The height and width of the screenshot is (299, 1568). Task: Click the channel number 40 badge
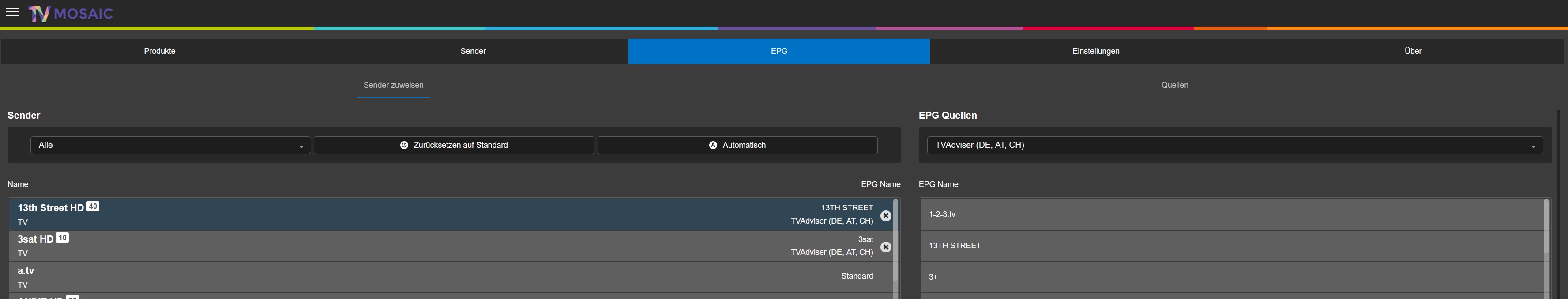[93, 206]
